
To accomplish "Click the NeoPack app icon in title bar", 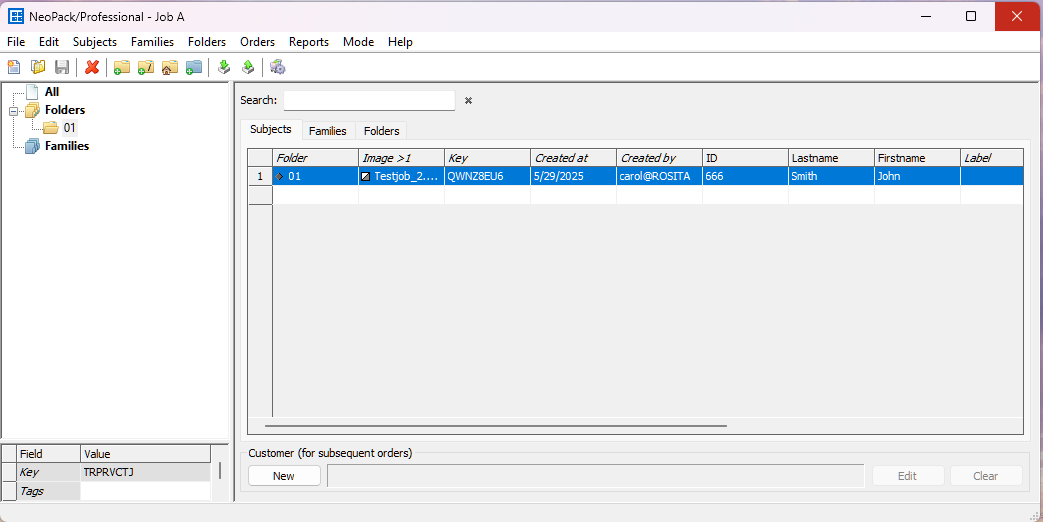I will (x=15, y=16).
